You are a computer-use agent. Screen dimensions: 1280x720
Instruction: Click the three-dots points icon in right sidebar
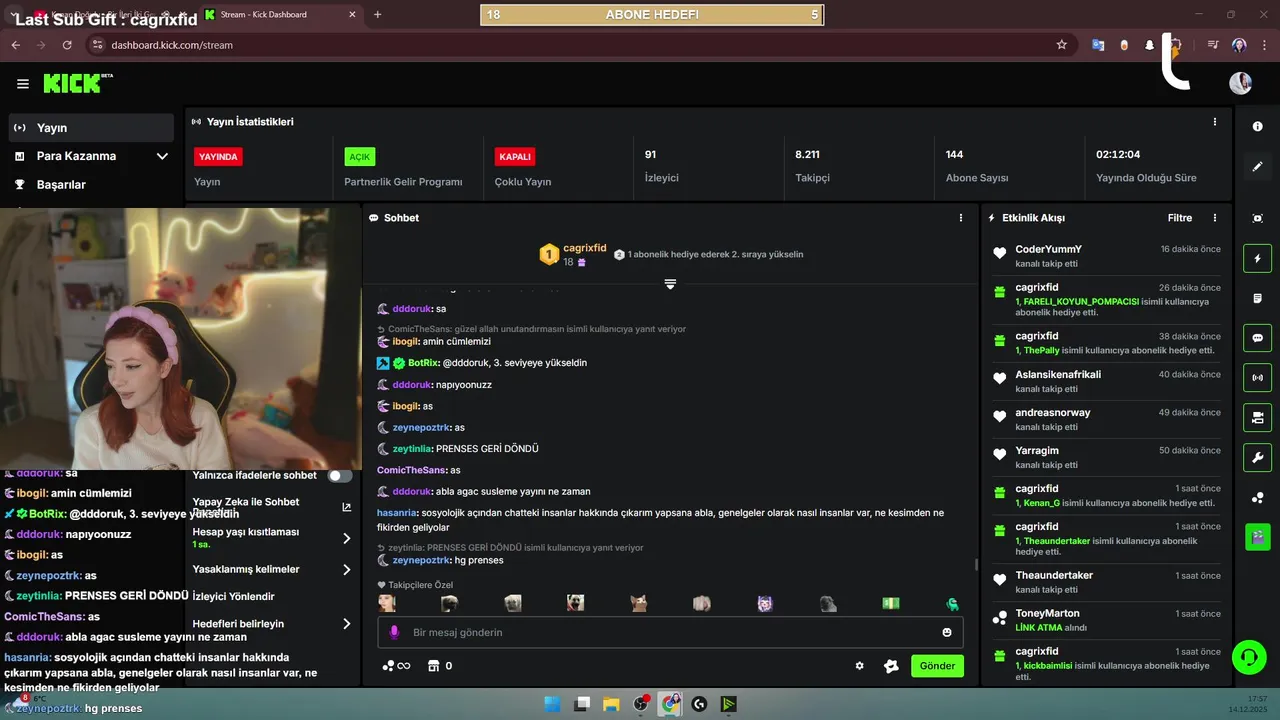(1257, 498)
